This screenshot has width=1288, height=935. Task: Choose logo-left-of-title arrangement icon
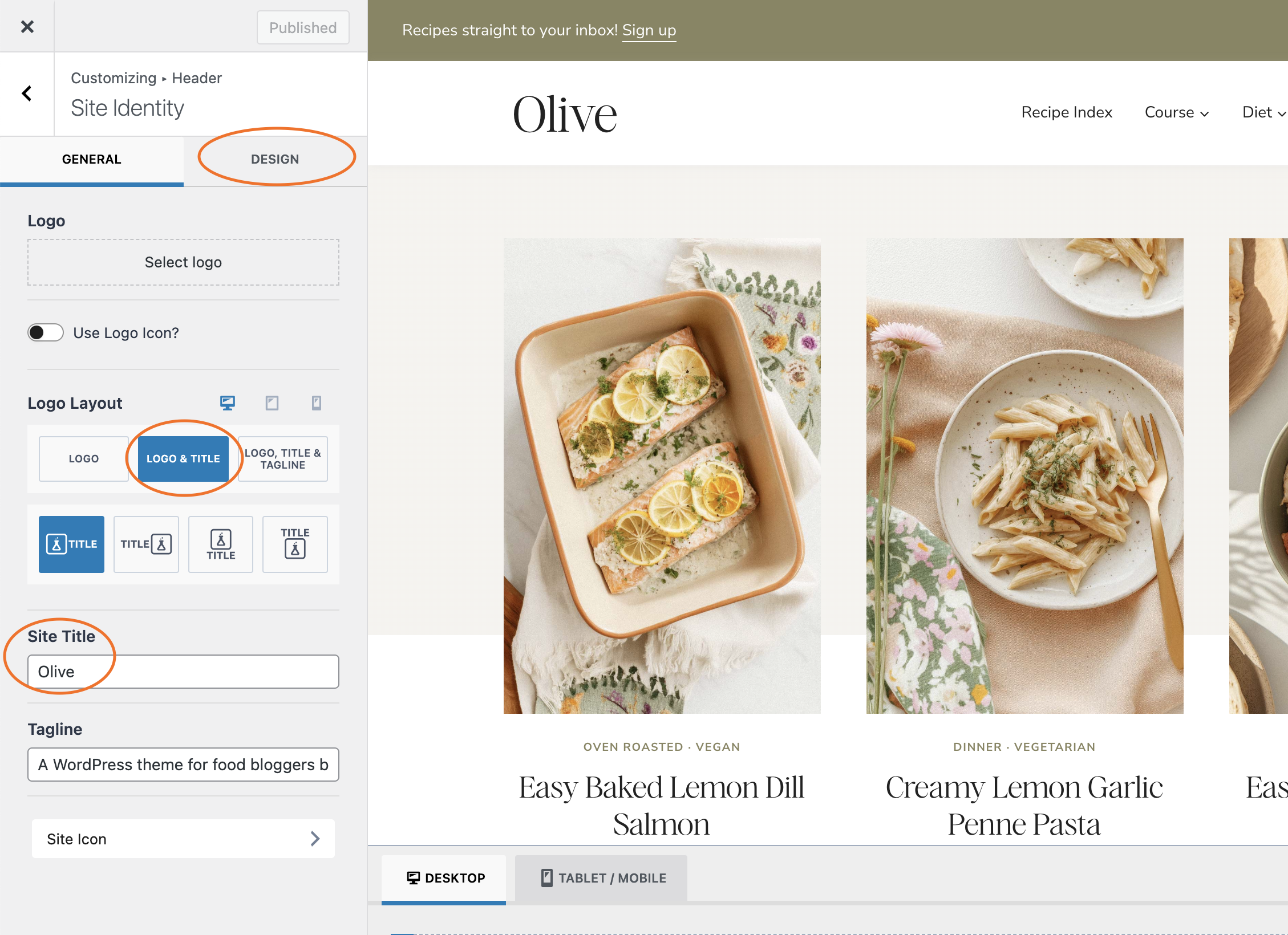(x=71, y=544)
